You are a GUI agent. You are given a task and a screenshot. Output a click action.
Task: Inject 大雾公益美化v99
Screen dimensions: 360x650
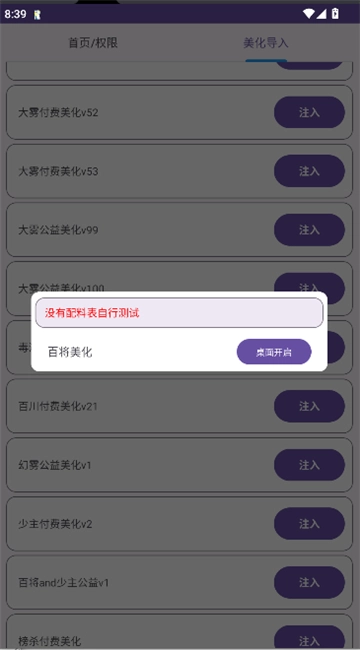point(309,230)
